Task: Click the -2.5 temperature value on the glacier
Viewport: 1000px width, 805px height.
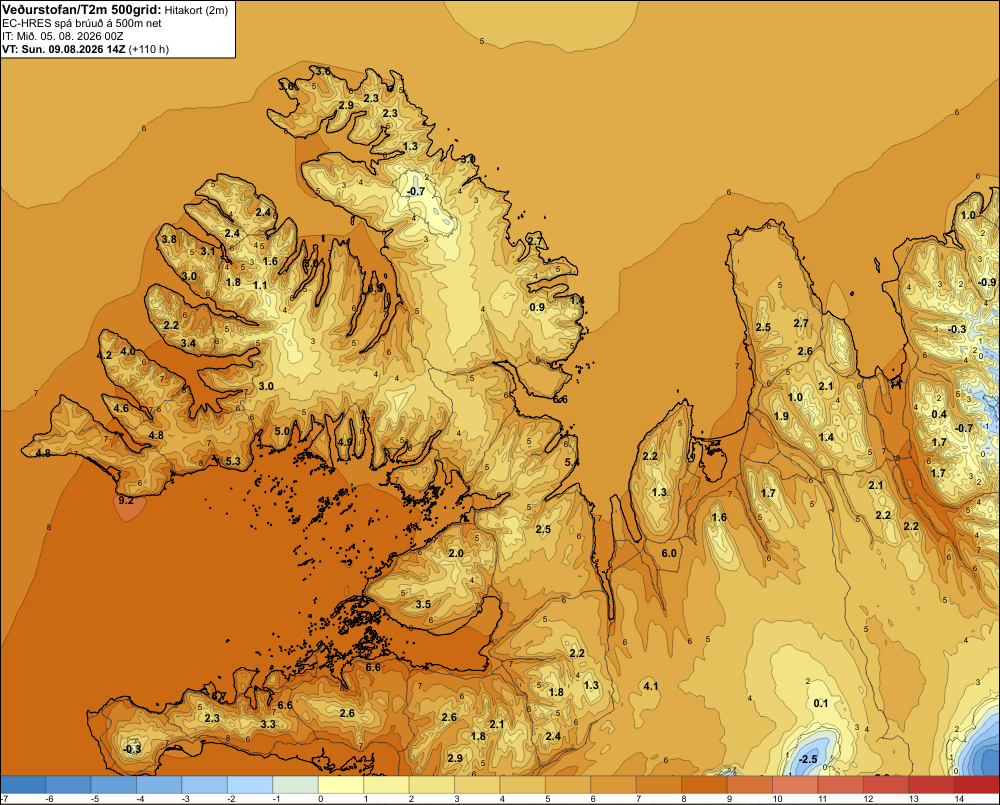Action: pos(807,759)
